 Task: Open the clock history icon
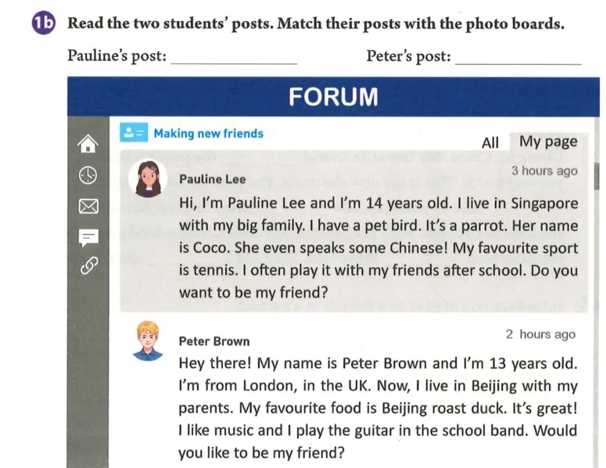[x=88, y=175]
